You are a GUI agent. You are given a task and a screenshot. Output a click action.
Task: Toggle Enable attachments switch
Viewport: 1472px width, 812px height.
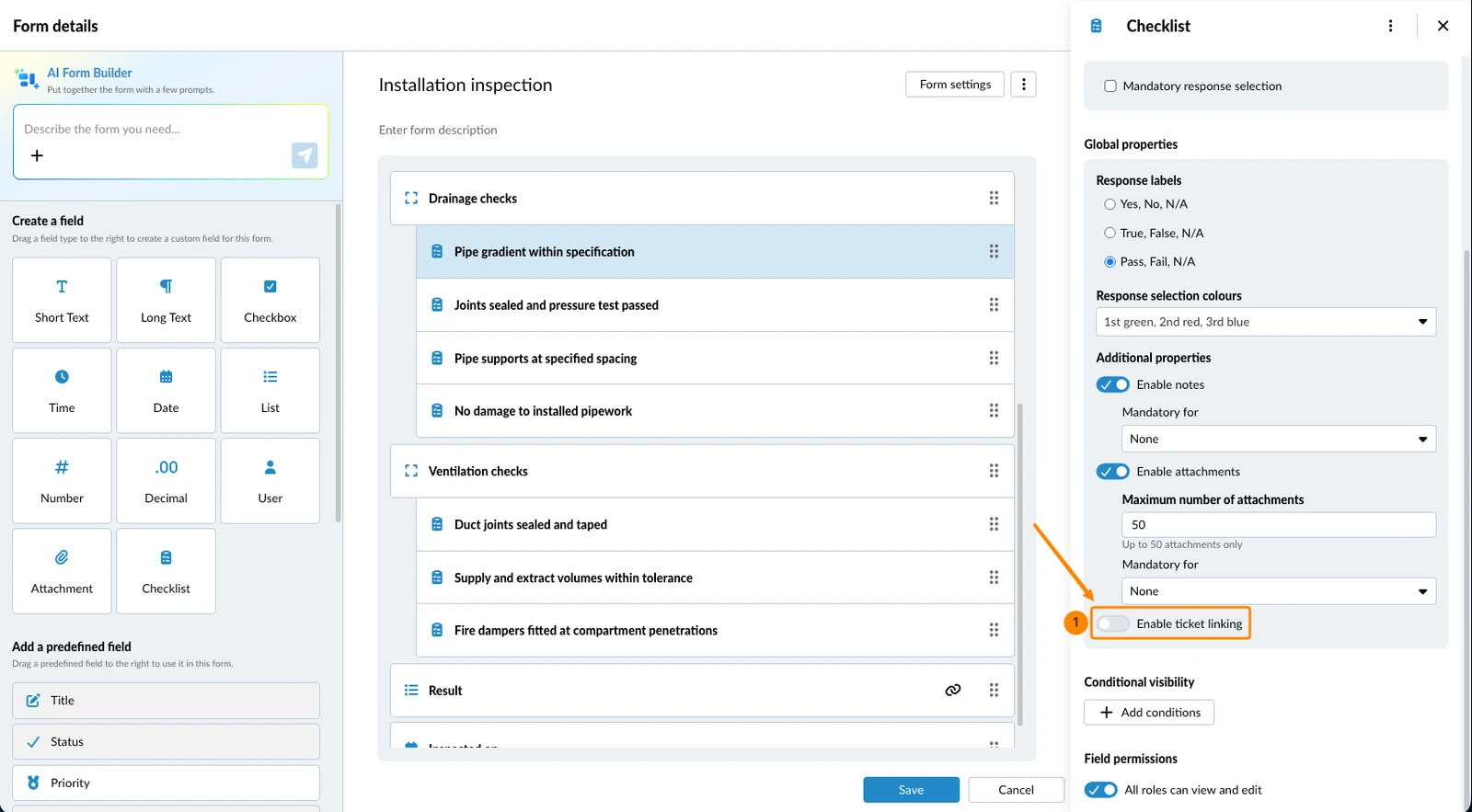[x=1113, y=472]
